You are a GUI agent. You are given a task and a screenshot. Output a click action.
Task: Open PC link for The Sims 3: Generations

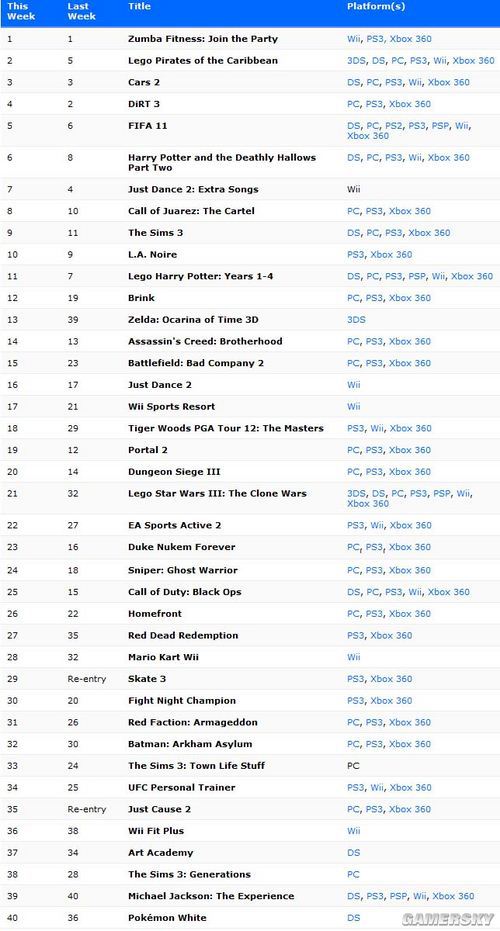pyautogui.click(x=353, y=874)
